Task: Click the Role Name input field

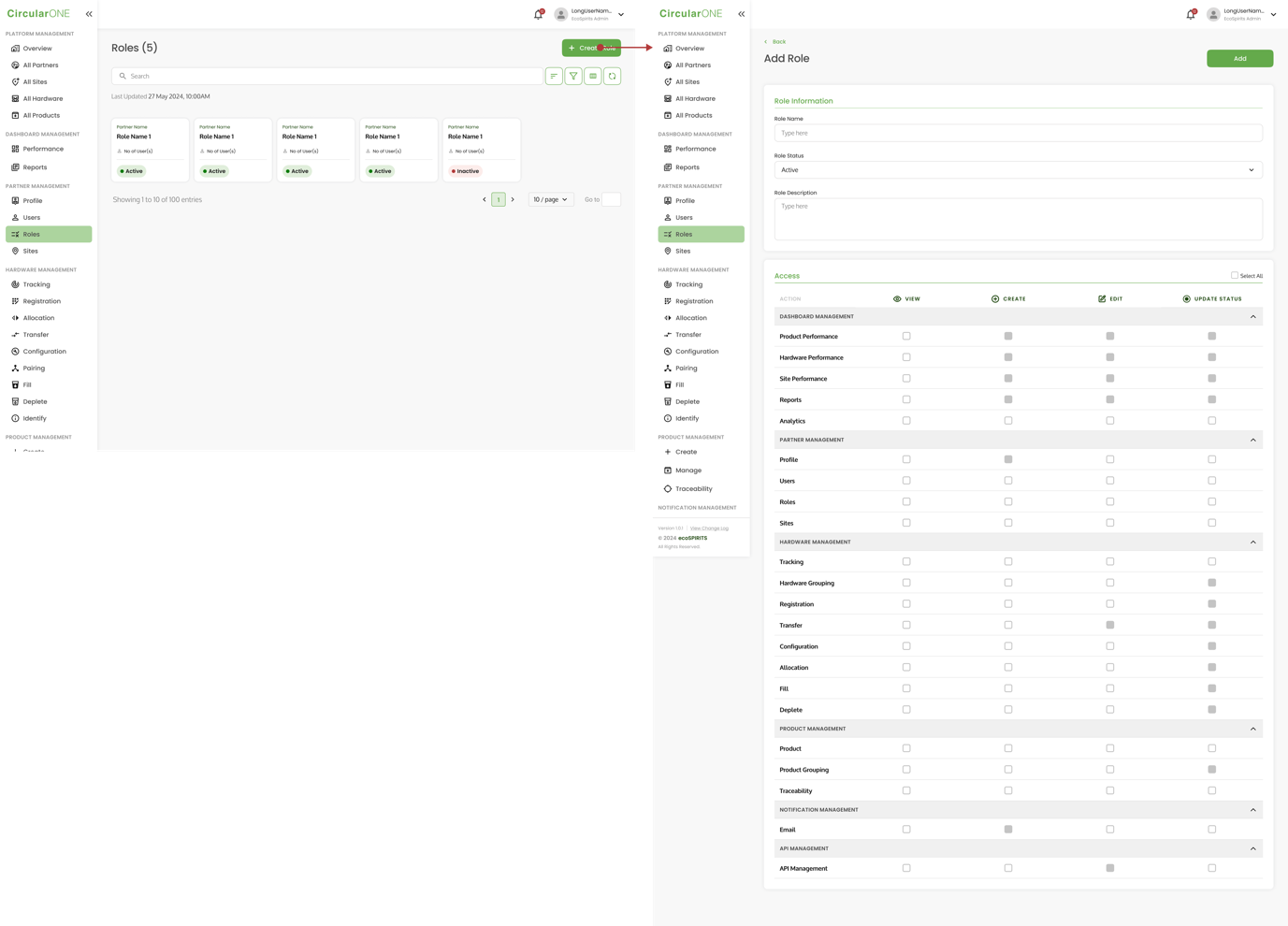Action: 1018,133
